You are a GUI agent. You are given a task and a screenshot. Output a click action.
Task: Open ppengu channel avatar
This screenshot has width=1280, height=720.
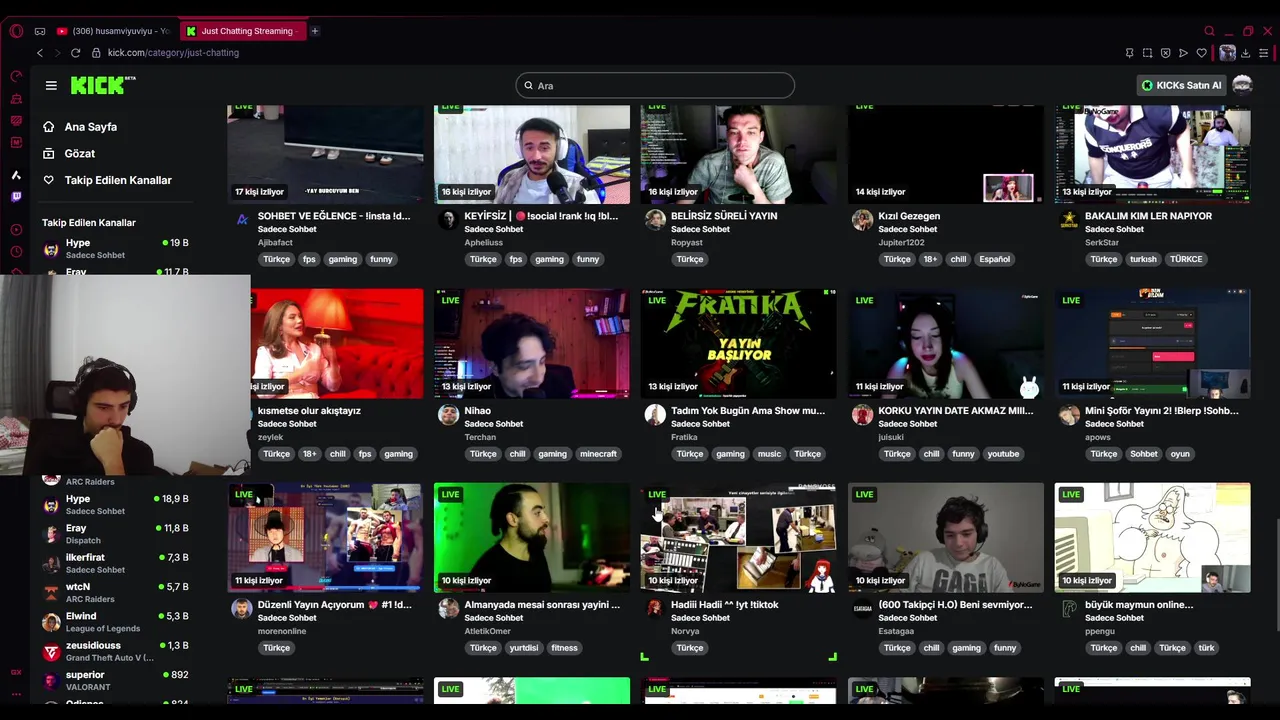click(1069, 609)
